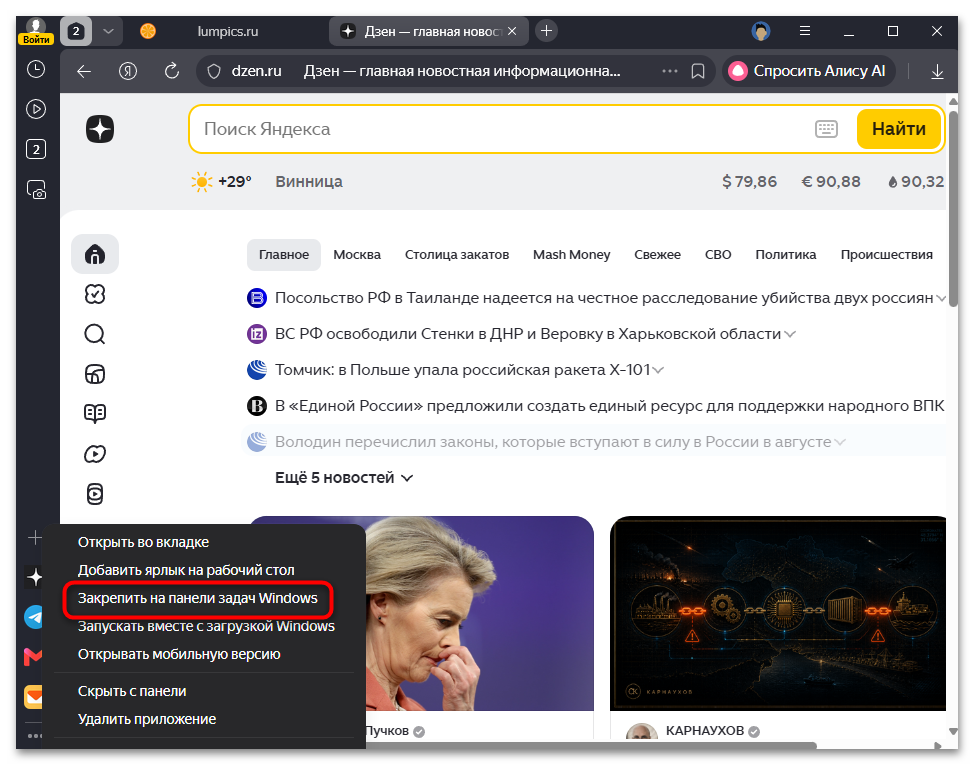Go back with the arrow button
974x765 pixels.
click(84, 71)
